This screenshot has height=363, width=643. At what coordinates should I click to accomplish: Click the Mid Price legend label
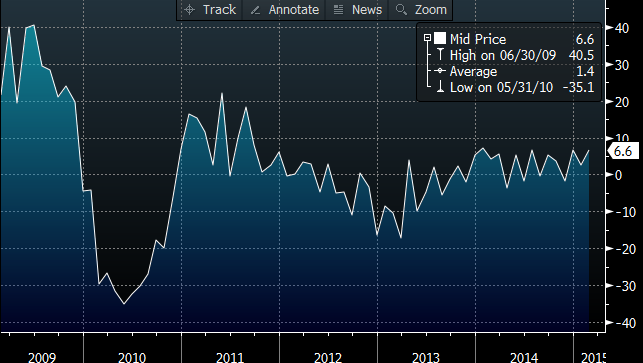478,39
